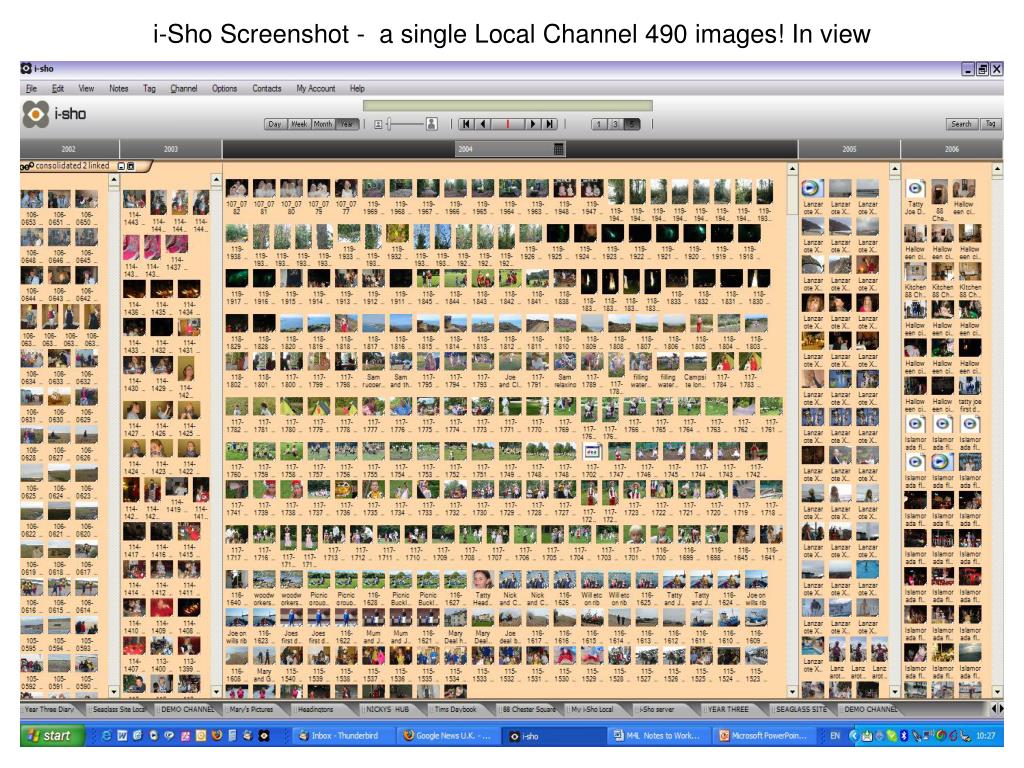Open the View menu

pyautogui.click(x=86, y=88)
